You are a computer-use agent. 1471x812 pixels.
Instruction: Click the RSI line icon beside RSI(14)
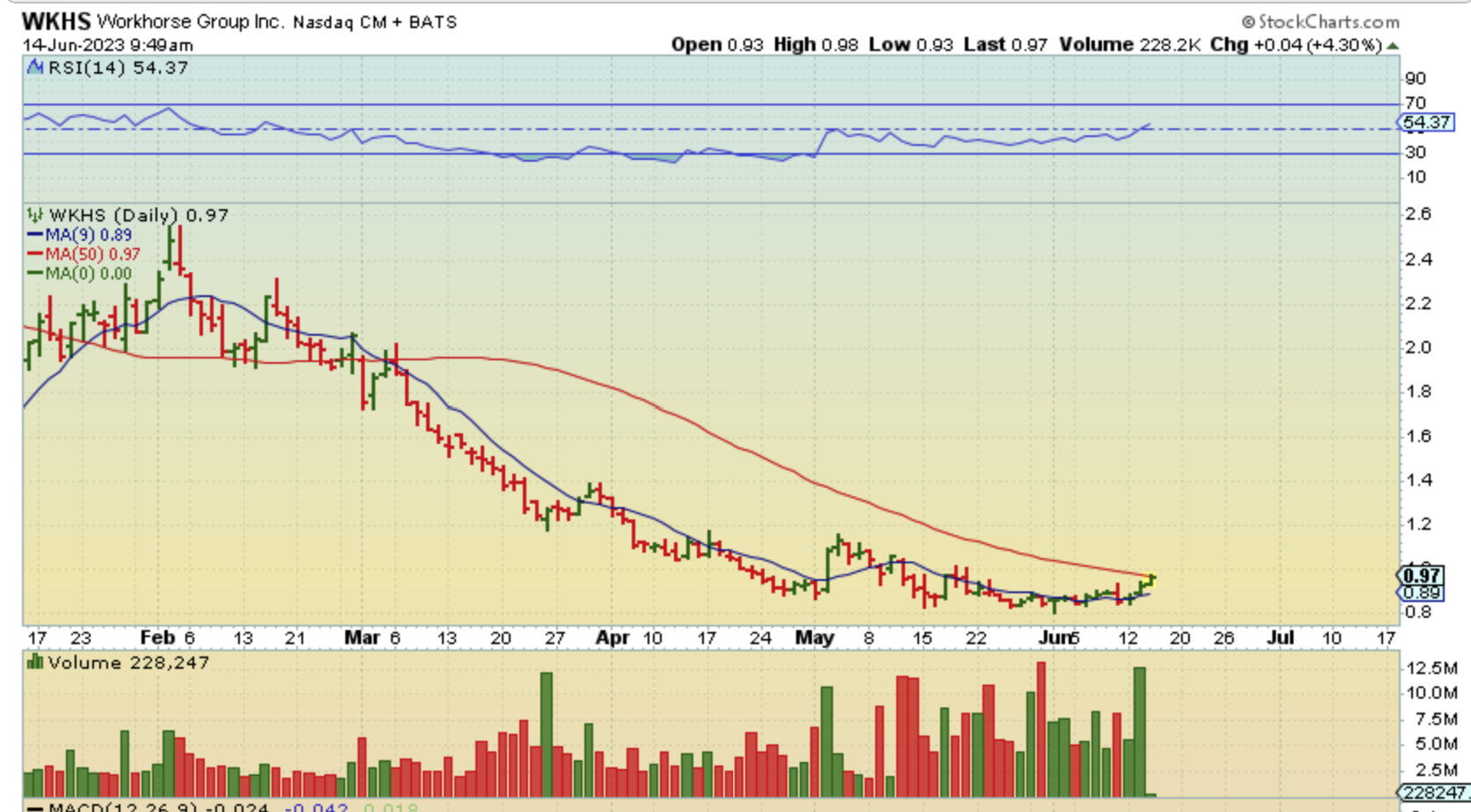pos(35,68)
